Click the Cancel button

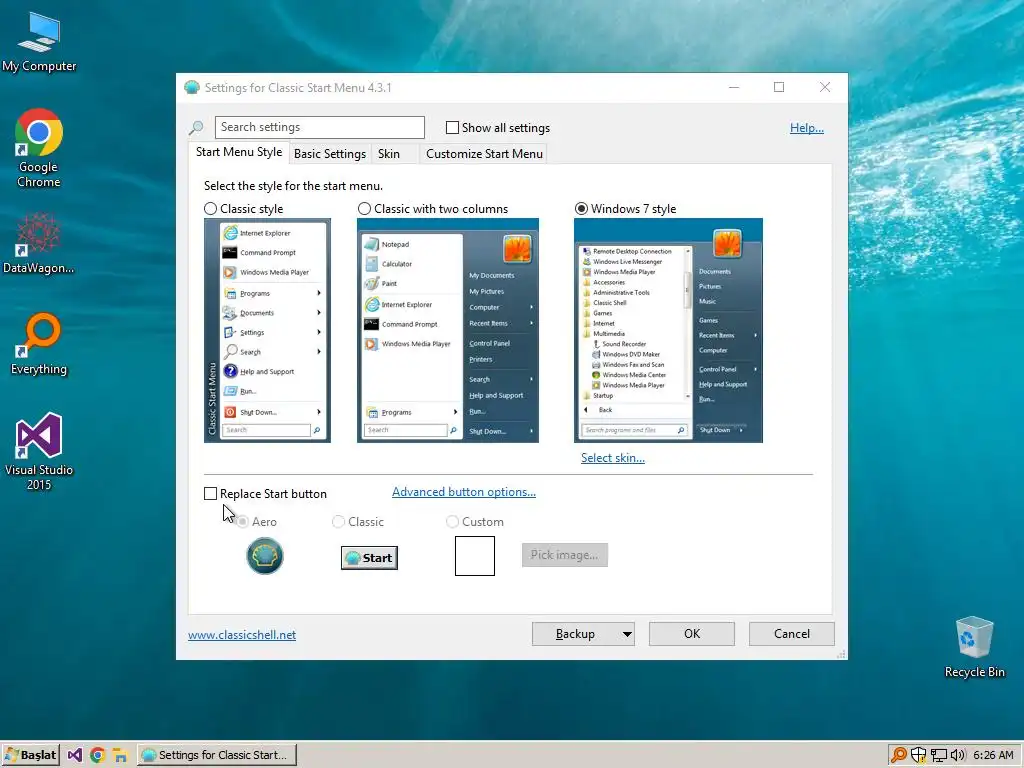792,634
